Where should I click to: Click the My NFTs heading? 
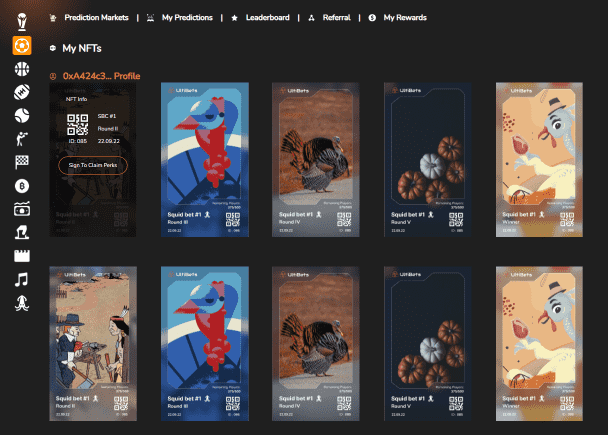point(82,48)
